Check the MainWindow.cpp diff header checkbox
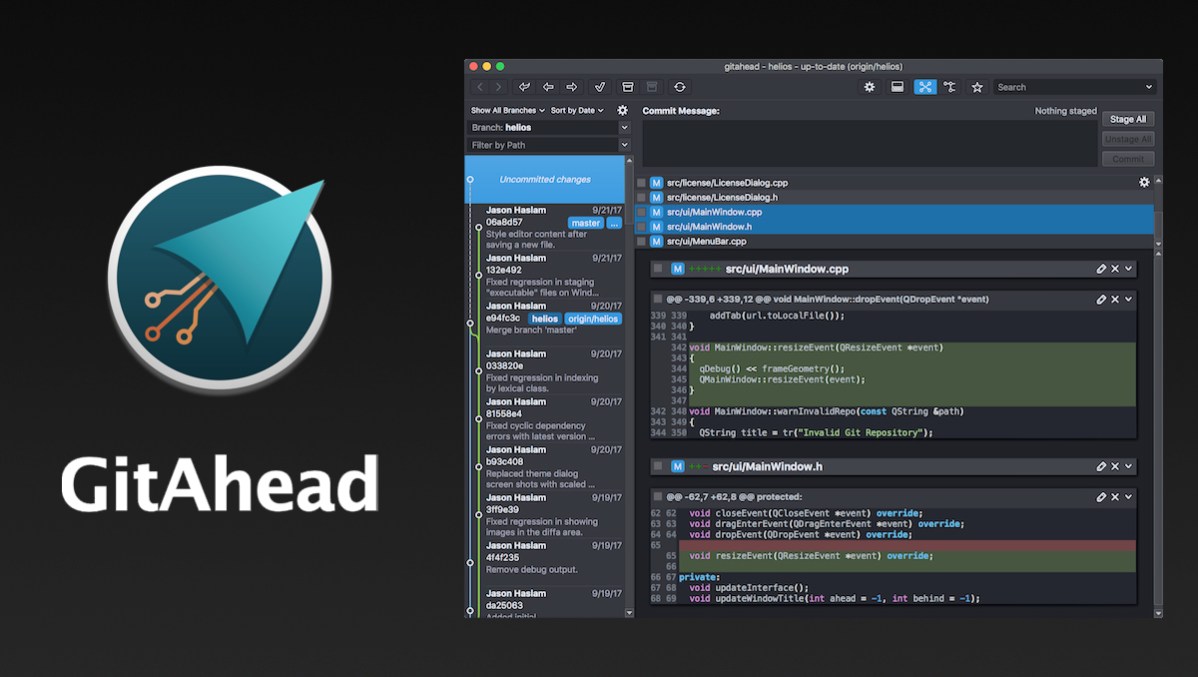The height and width of the screenshot is (677, 1198). coord(658,269)
